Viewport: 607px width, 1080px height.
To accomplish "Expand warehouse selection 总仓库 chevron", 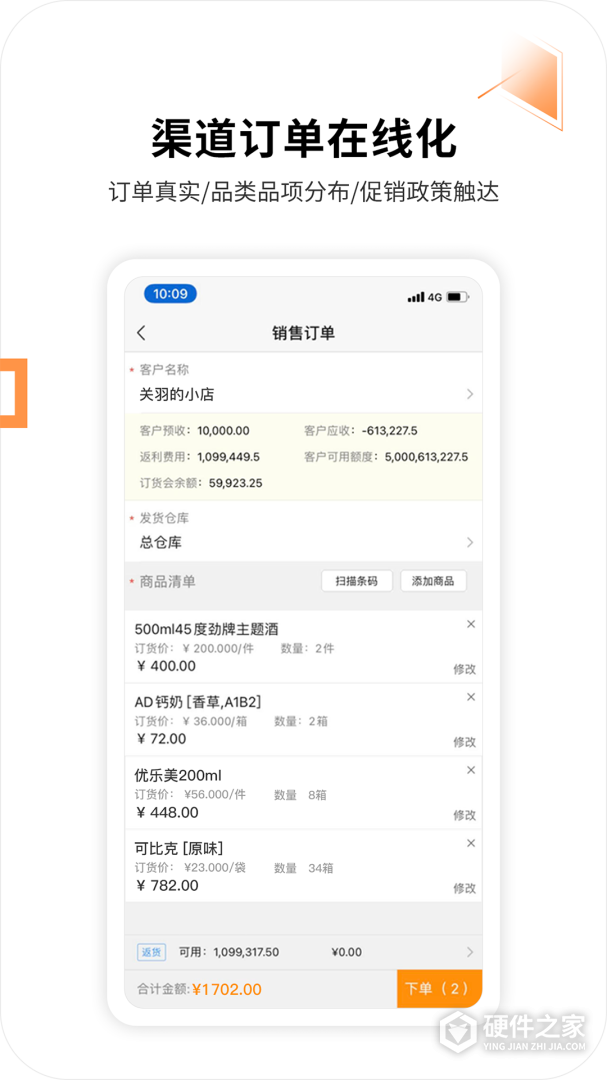I will click(x=470, y=543).
